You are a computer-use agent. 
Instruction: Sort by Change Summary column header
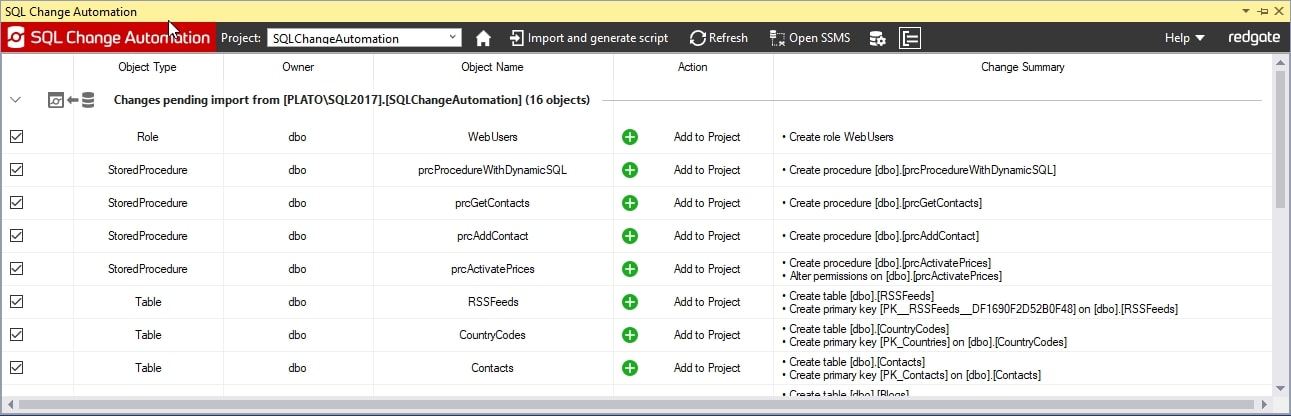click(x=1022, y=67)
